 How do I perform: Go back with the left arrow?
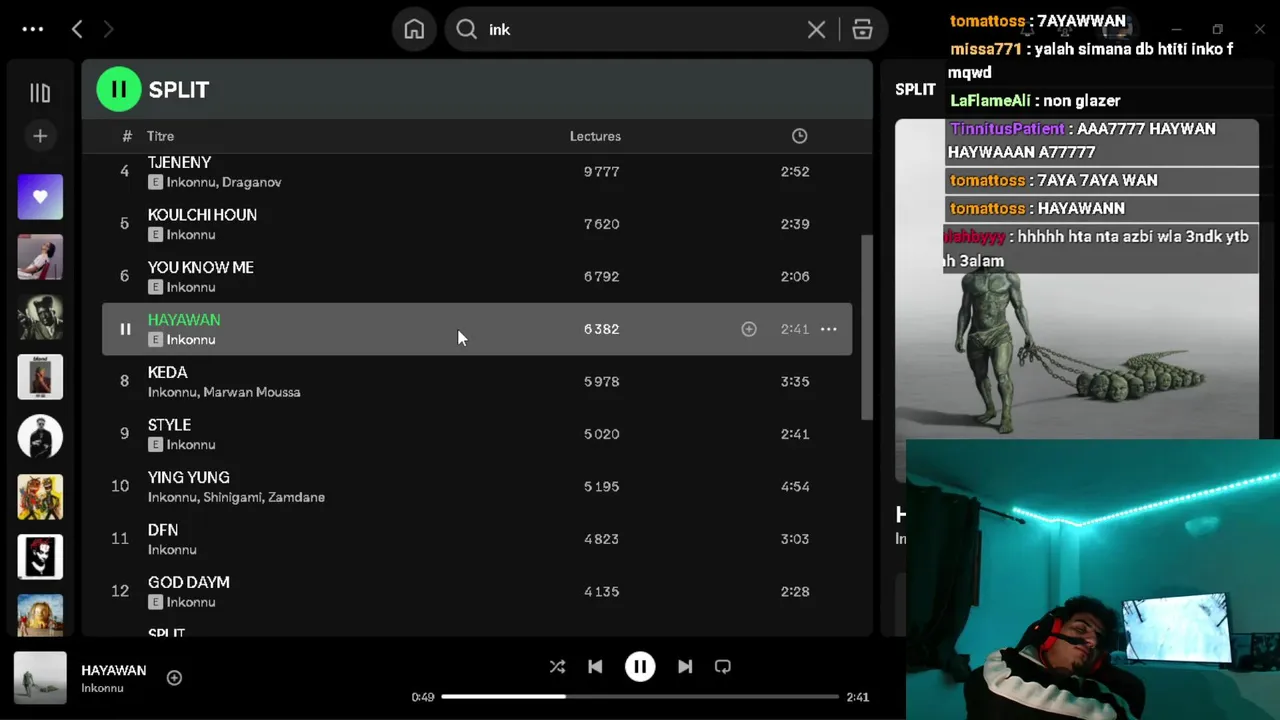point(77,29)
